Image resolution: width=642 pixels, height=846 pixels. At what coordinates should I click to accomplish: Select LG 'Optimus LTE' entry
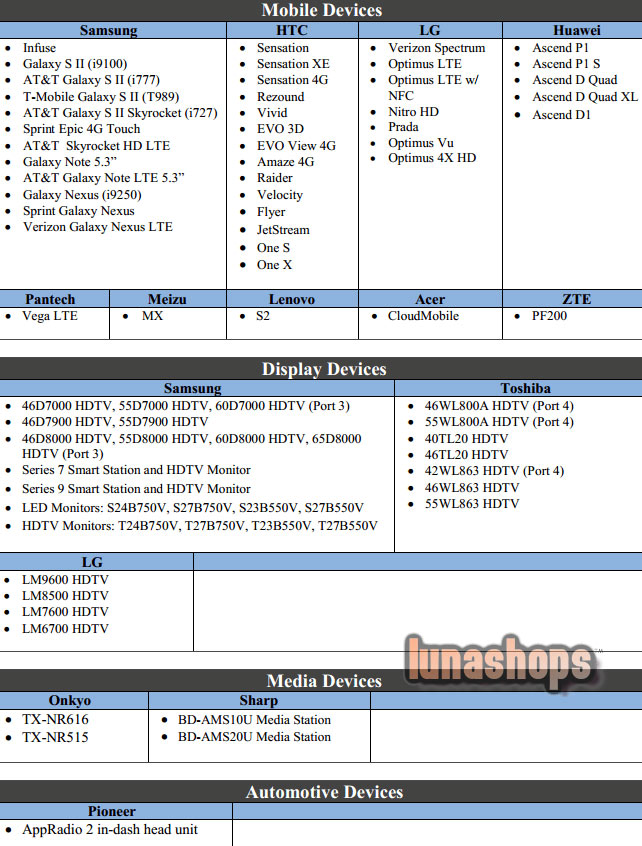pos(425,64)
